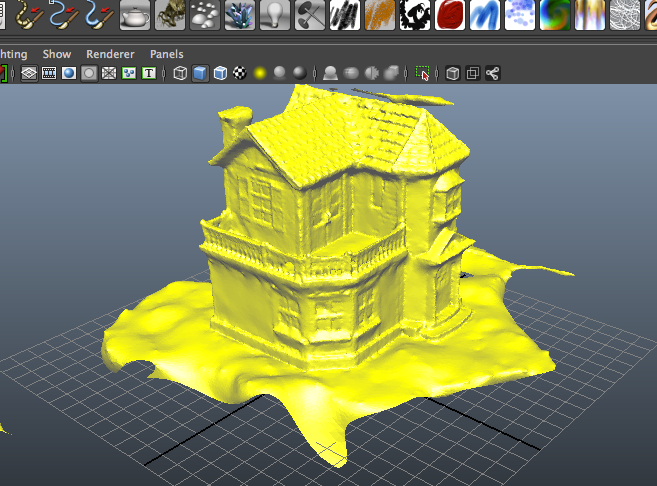Choose the red oil paint brush
This screenshot has height=486, width=657.
[x=450, y=15]
